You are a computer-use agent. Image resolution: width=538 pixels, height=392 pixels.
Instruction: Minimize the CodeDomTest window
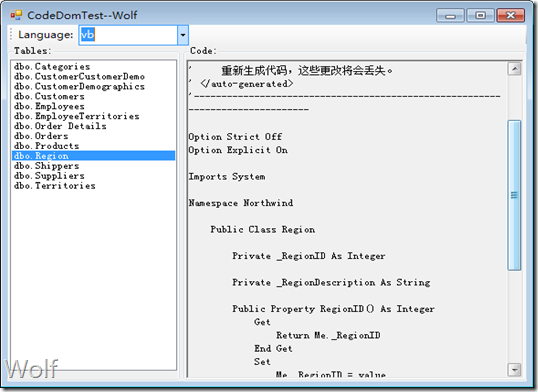(x=450, y=16)
